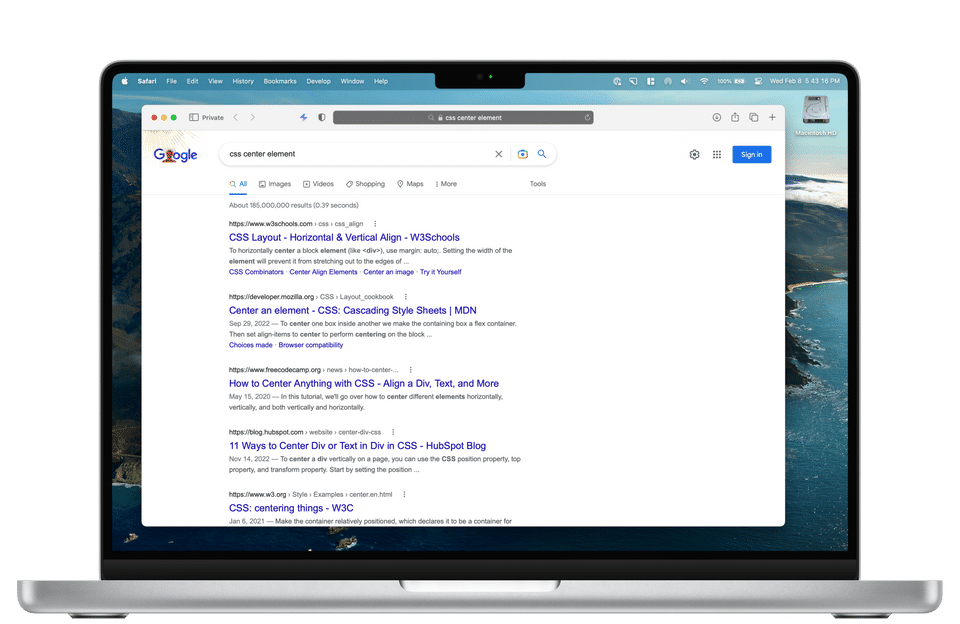Viewport: 960px width, 624px height.
Task: Open Center an element MDN result
Action: pos(353,310)
